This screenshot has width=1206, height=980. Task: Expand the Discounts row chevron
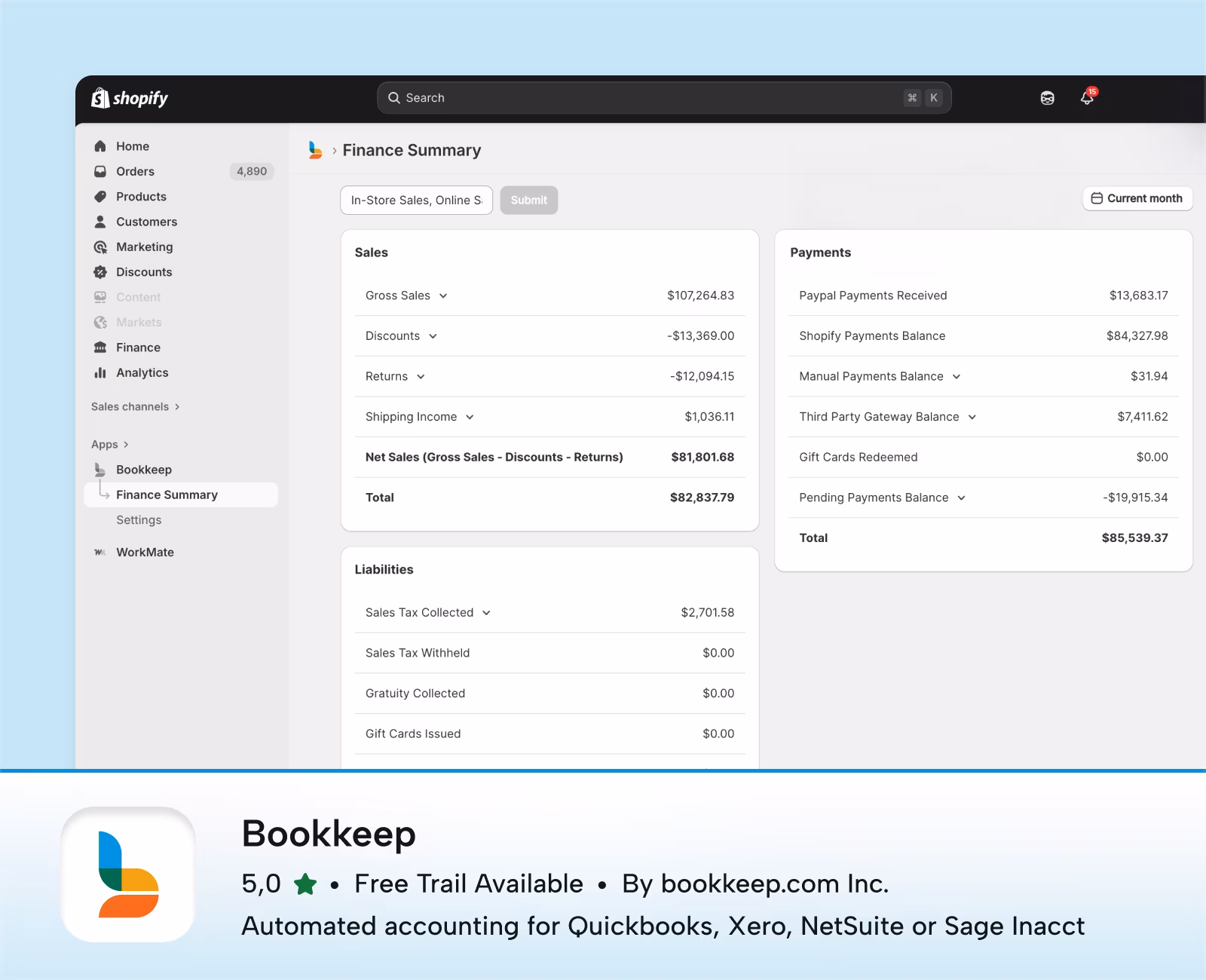point(433,336)
